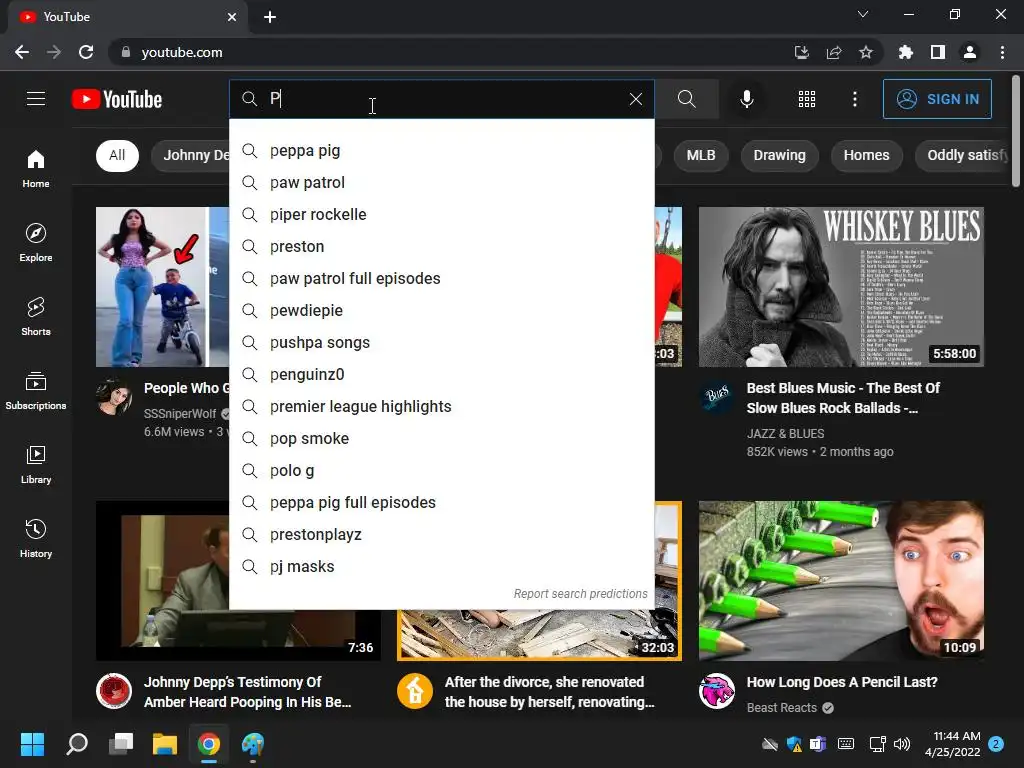Image resolution: width=1024 pixels, height=768 pixels.
Task: Open Windows taskbar search
Action: (x=77, y=744)
